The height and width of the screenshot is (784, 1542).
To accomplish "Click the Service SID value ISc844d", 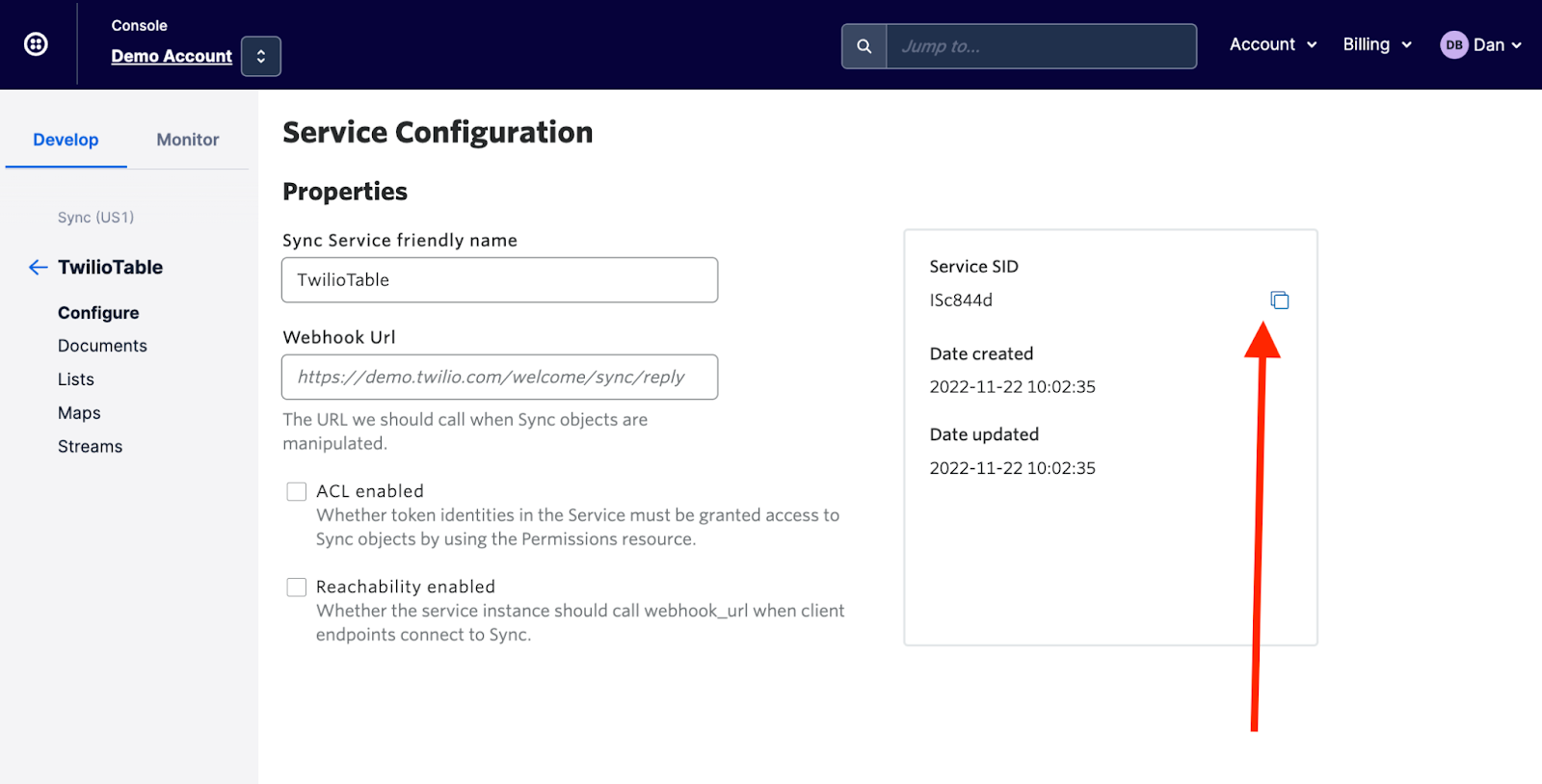I will (x=961, y=301).
